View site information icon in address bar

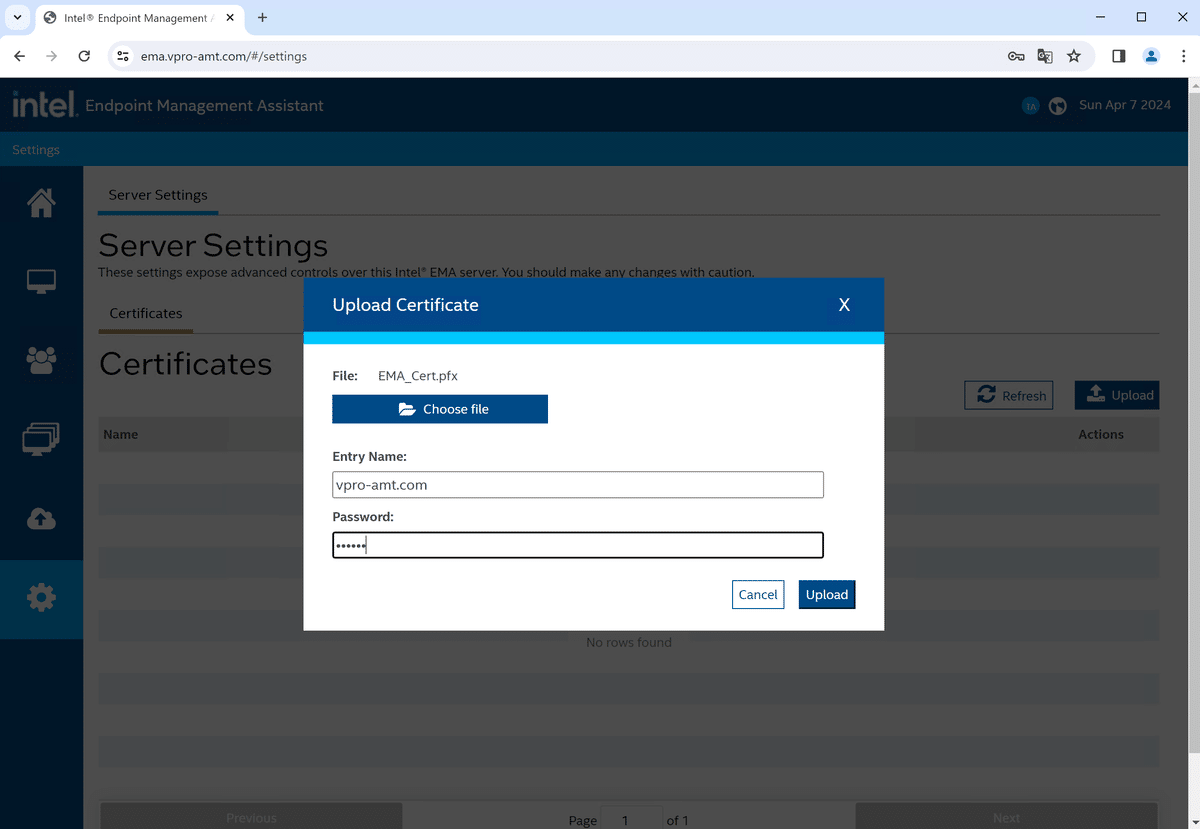122,56
